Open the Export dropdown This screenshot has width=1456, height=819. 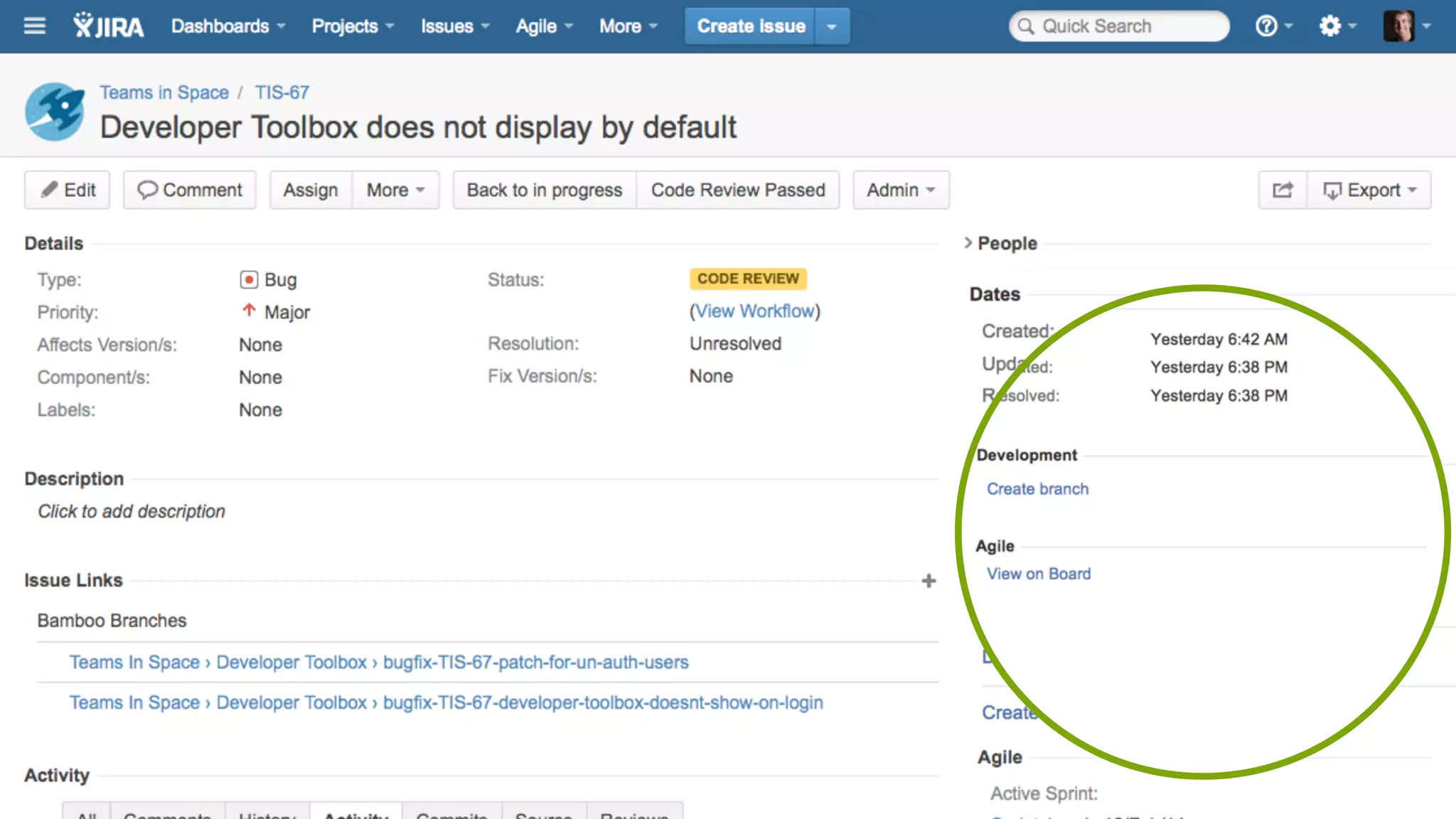pyautogui.click(x=1369, y=190)
